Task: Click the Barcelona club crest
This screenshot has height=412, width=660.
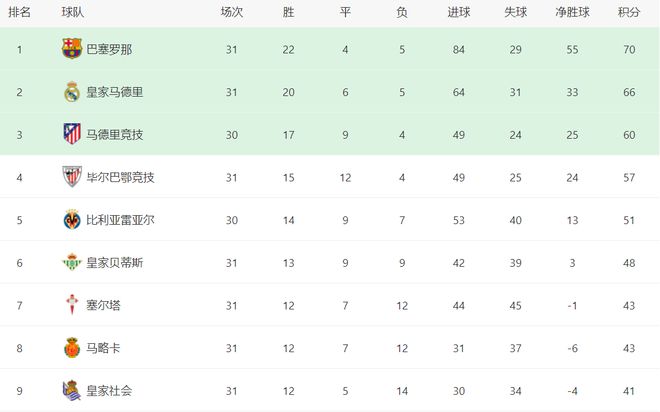Action: tap(71, 49)
